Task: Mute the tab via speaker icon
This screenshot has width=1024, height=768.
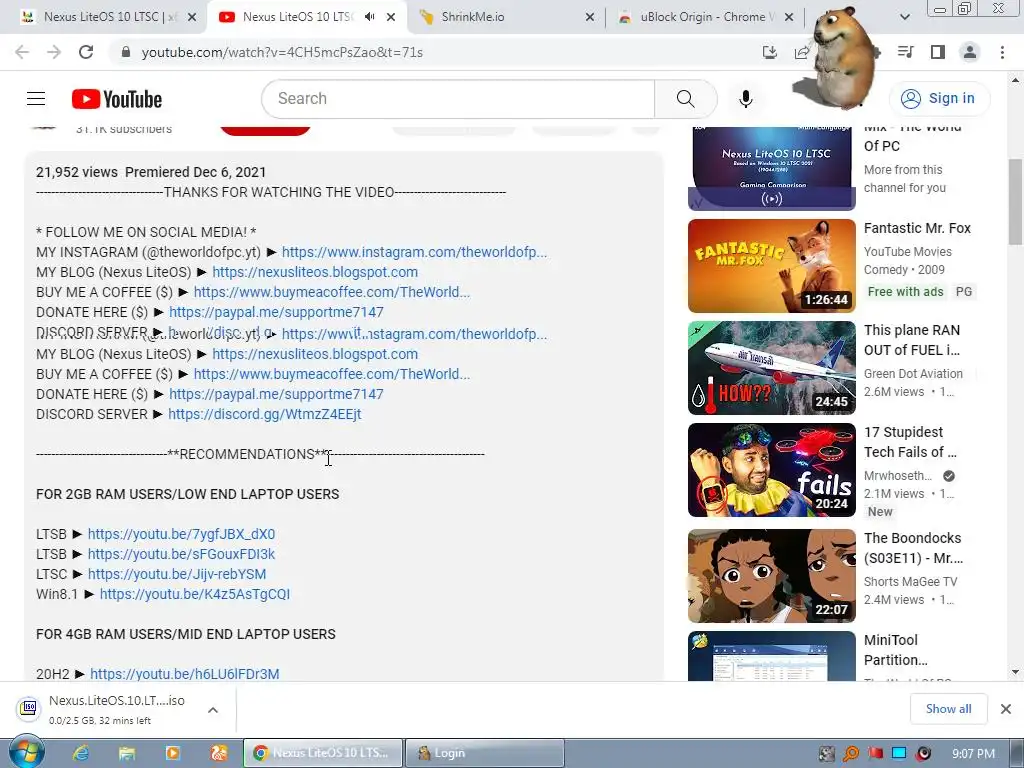Action: pyautogui.click(x=370, y=17)
